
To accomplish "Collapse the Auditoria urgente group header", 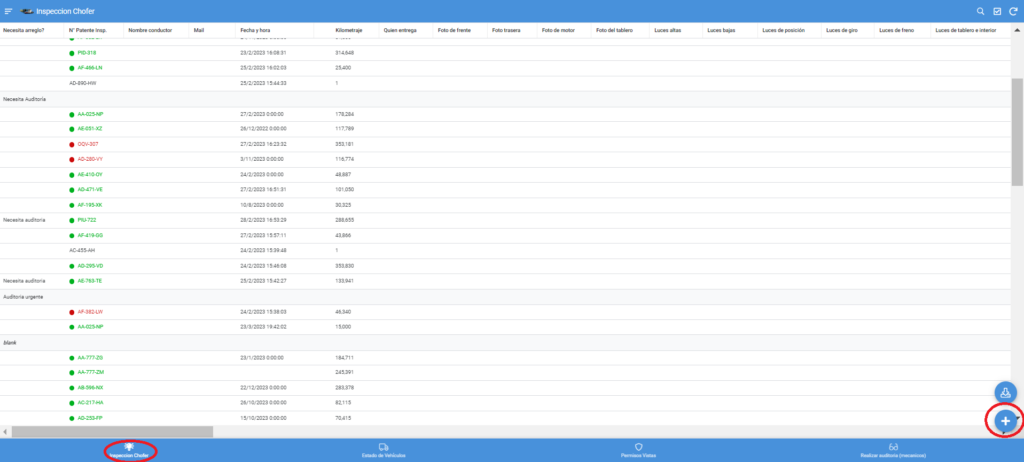I will [x=24, y=296].
